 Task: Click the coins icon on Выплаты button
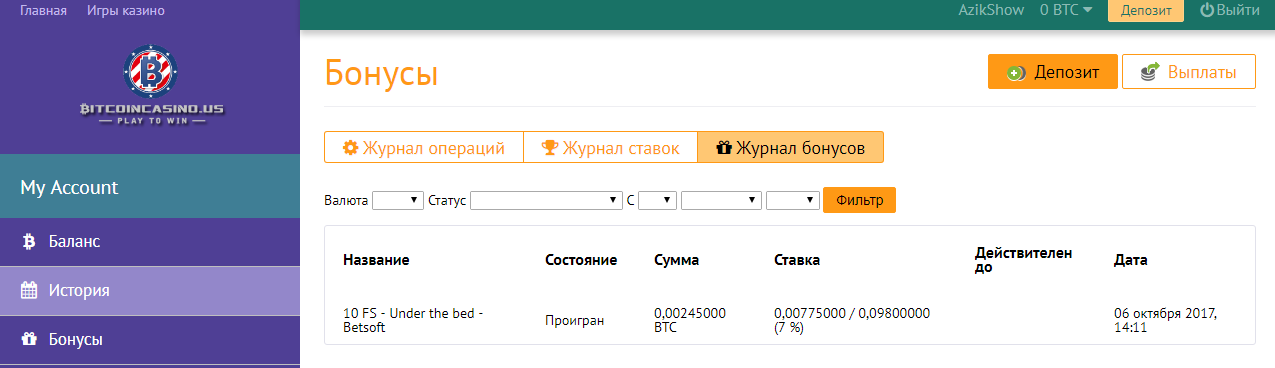1150,72
